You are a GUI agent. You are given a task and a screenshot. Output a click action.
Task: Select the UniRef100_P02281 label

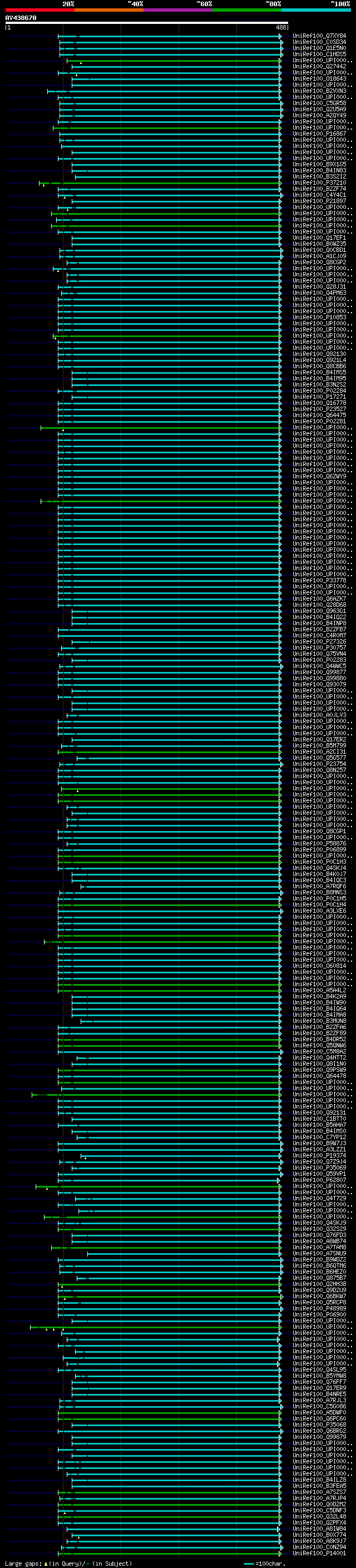[x=319, y=421]
